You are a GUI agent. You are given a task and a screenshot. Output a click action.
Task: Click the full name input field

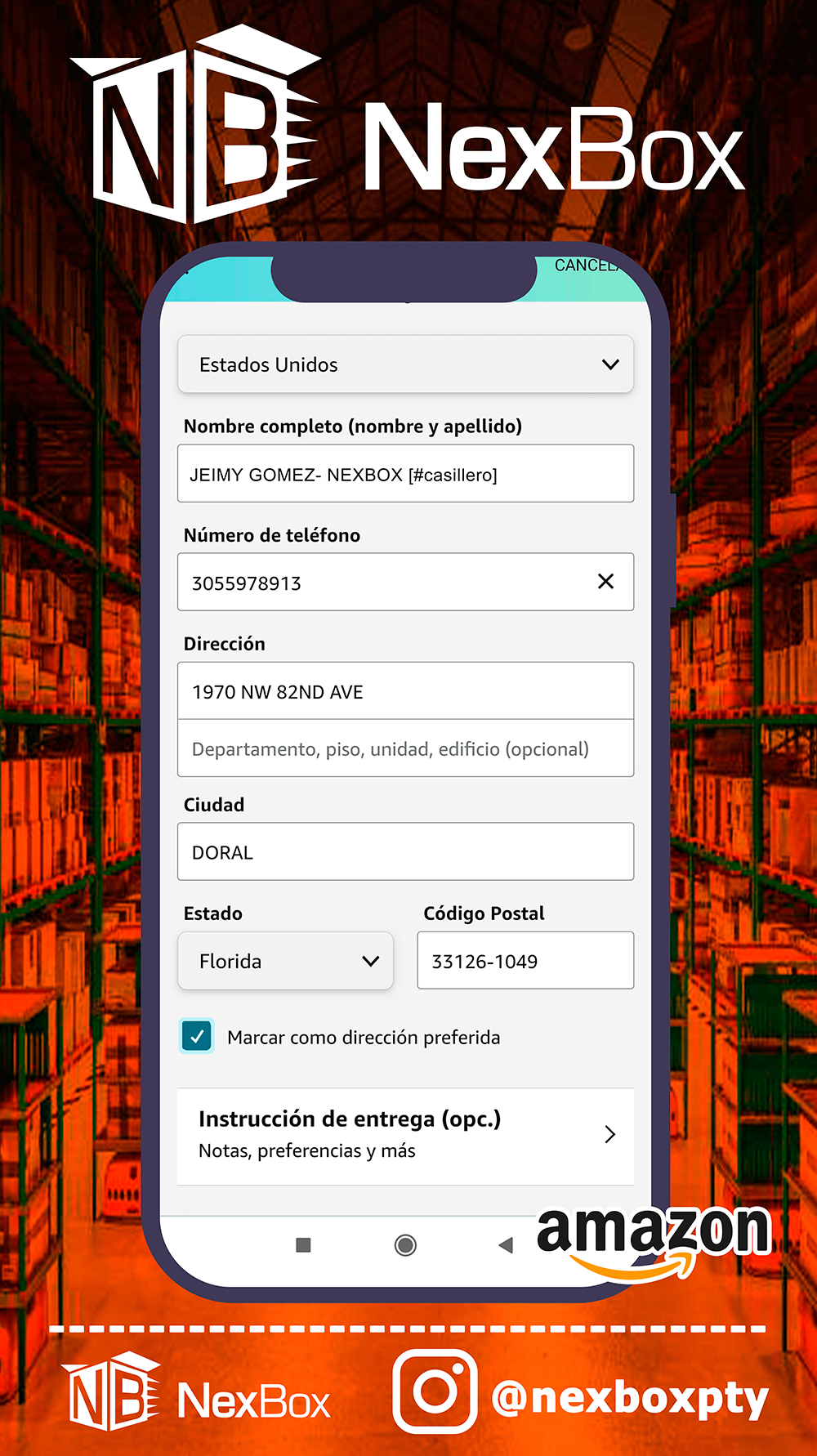(x=405, y=474)
